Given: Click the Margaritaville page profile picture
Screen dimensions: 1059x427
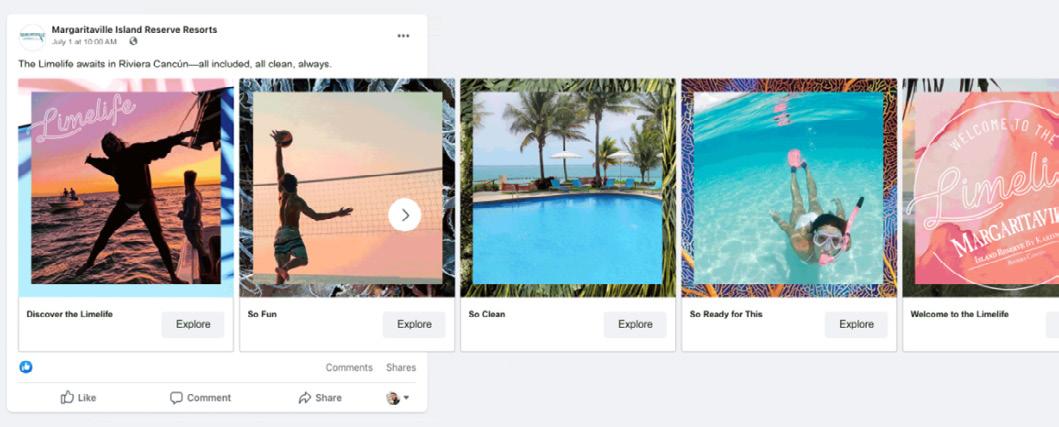Looking at the screenshot, I should [x=32, y=36].
